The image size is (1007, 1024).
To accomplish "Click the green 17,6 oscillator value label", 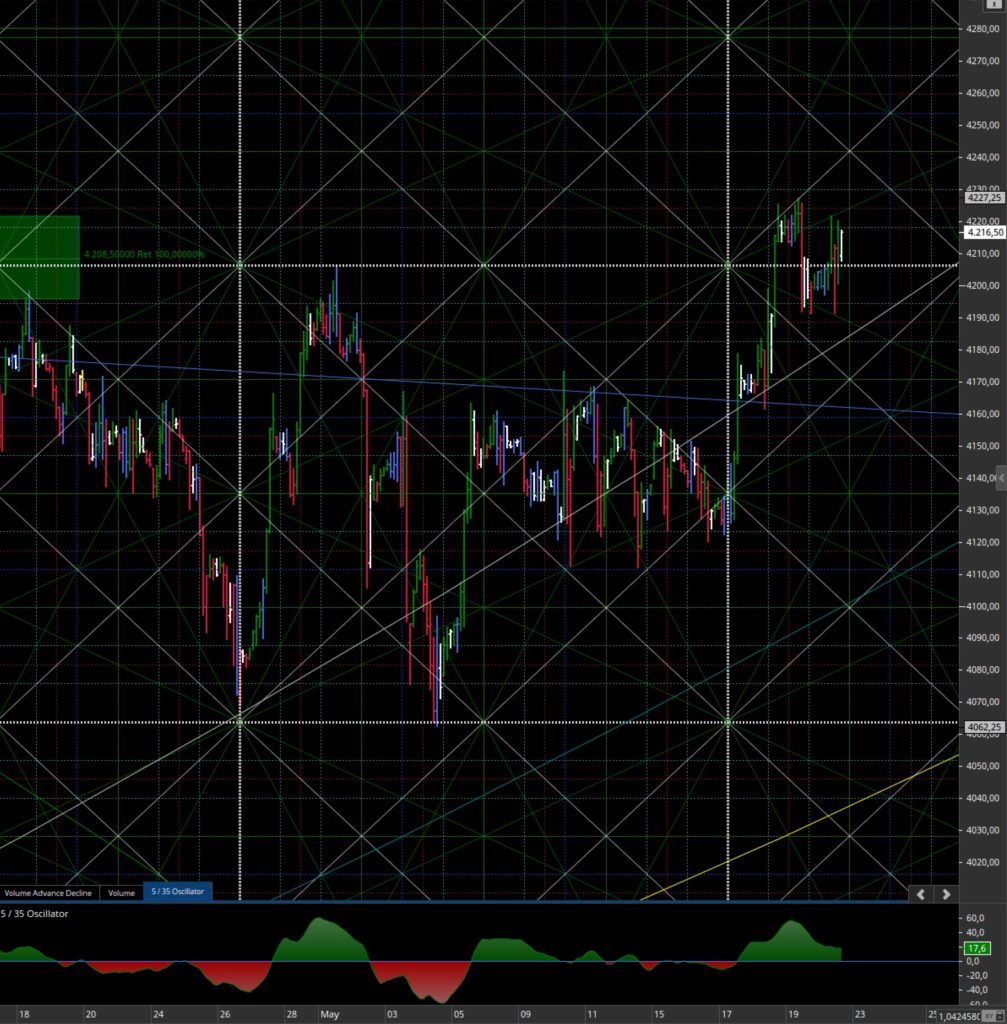I will click(977, 948).
